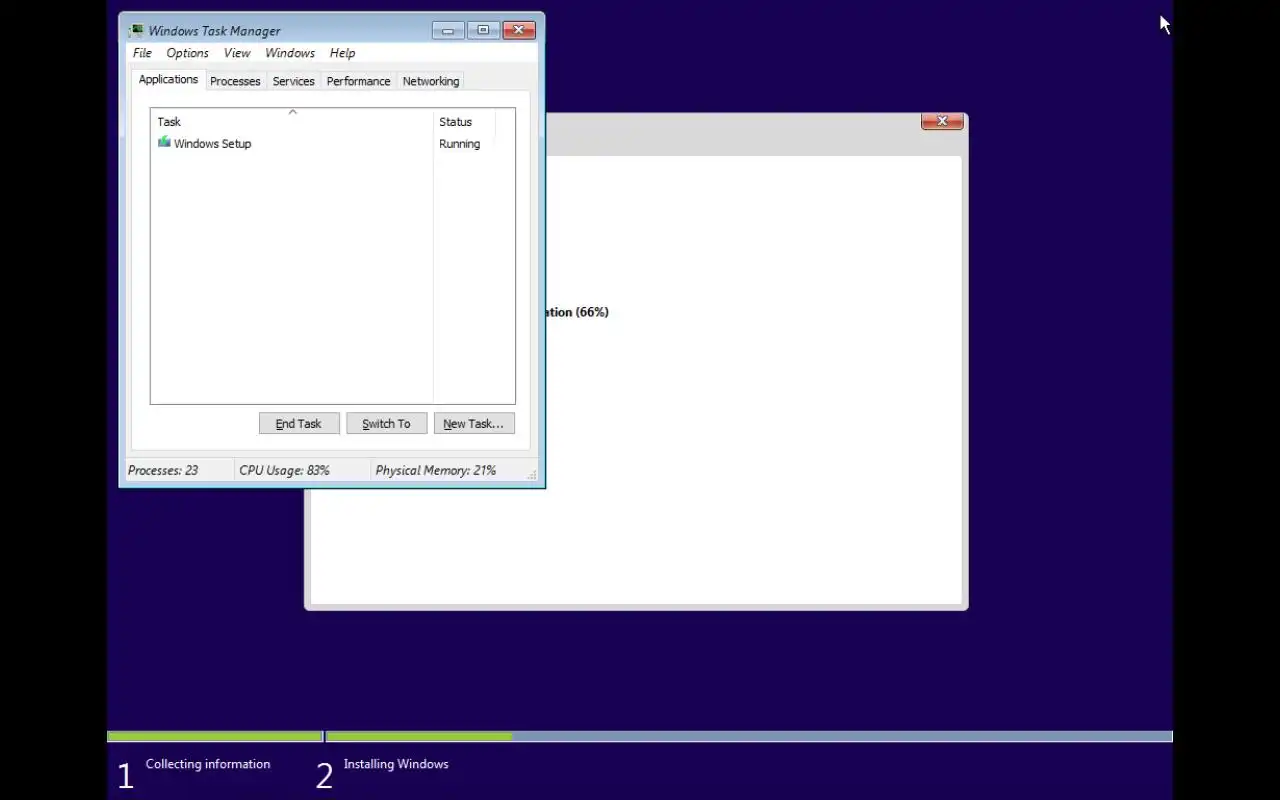The height and width of the screenshot is (800, 1280).
Task: Minimize the Windows Task Manager window
Action: pyautogui.click(x=448, y=30)
